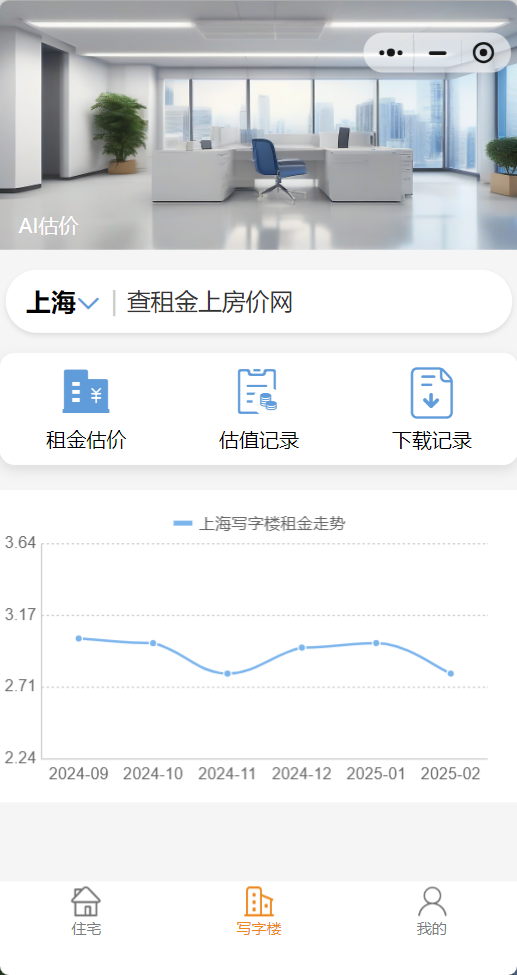Tap the mini program minimize dash icon
The height and width of the screenshot is (975, 517).
click(x=437, y=53)
